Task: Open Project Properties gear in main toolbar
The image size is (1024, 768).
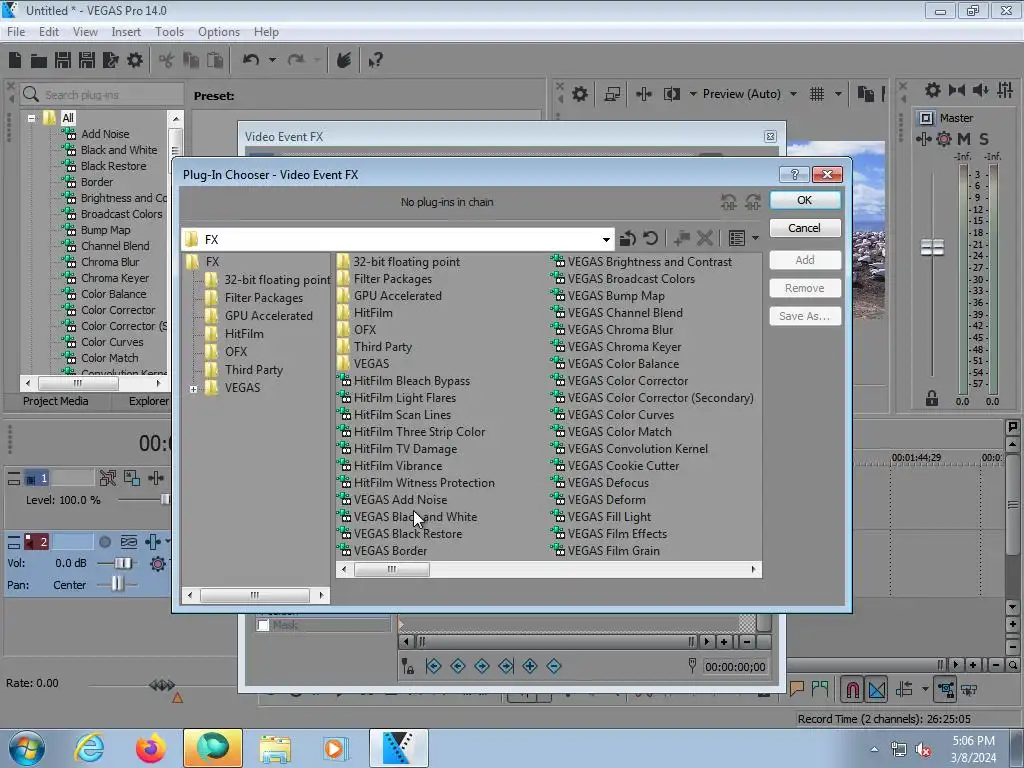Action: (x=135, y=60)
